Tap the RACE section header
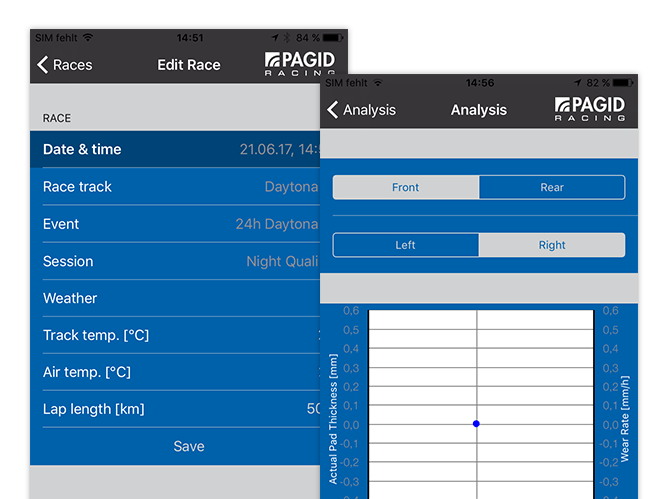 pyautogui.click(x=57, y=118)
